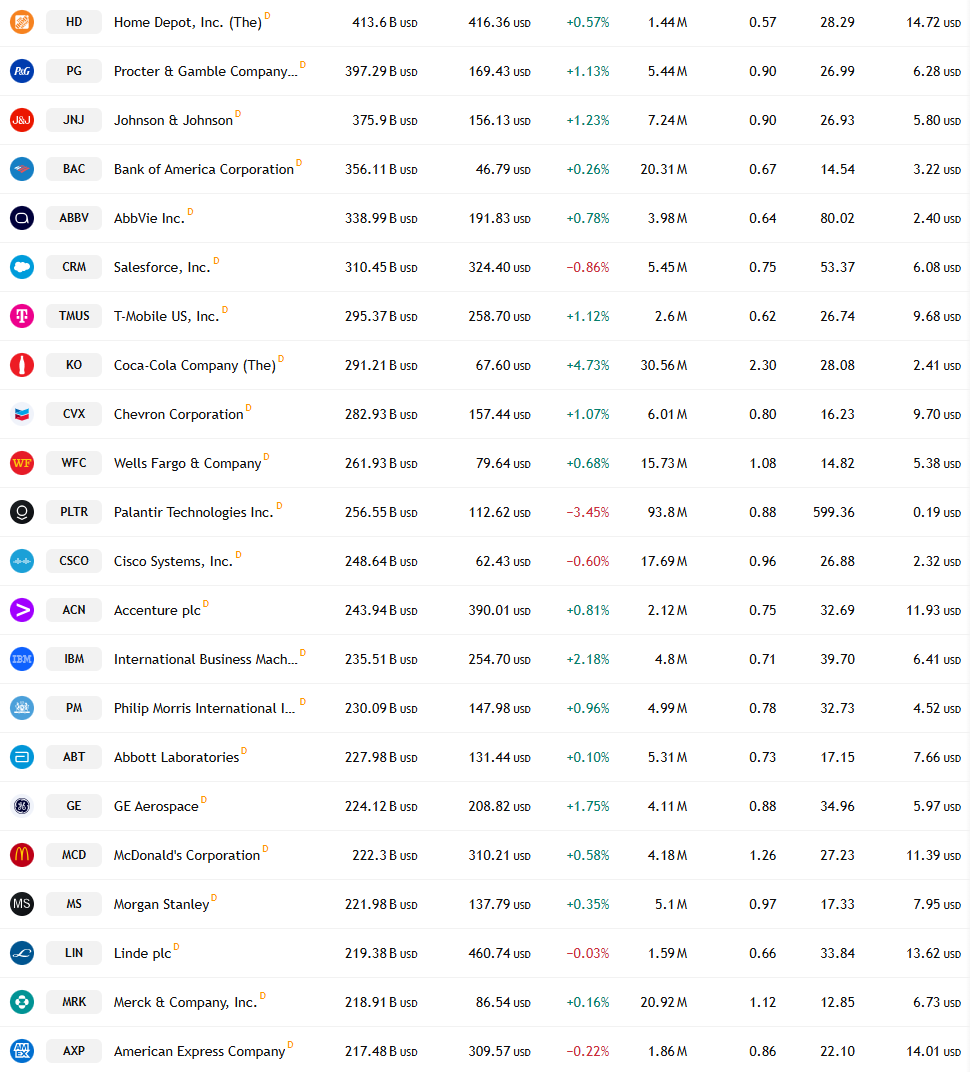Open Morgan Stanley company link
The width and height of the screenshot is (970, 1072).
(x=161, y=904)
